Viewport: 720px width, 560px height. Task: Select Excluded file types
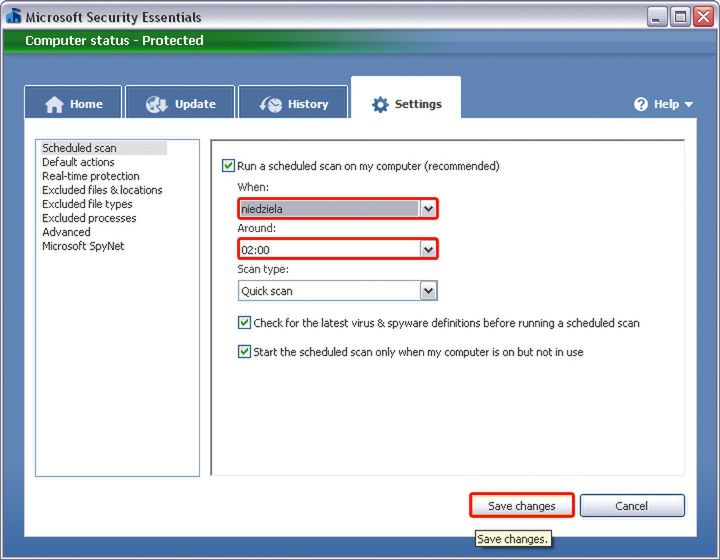[x=87, y=204]
